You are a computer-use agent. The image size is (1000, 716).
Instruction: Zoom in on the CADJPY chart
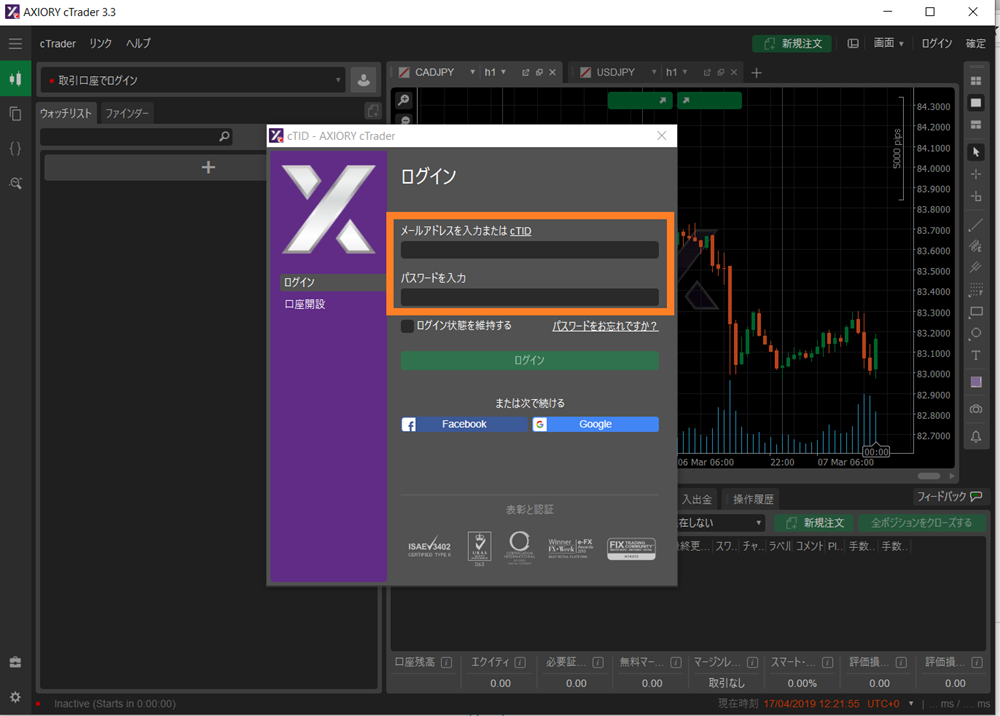[x=404, y=100]
